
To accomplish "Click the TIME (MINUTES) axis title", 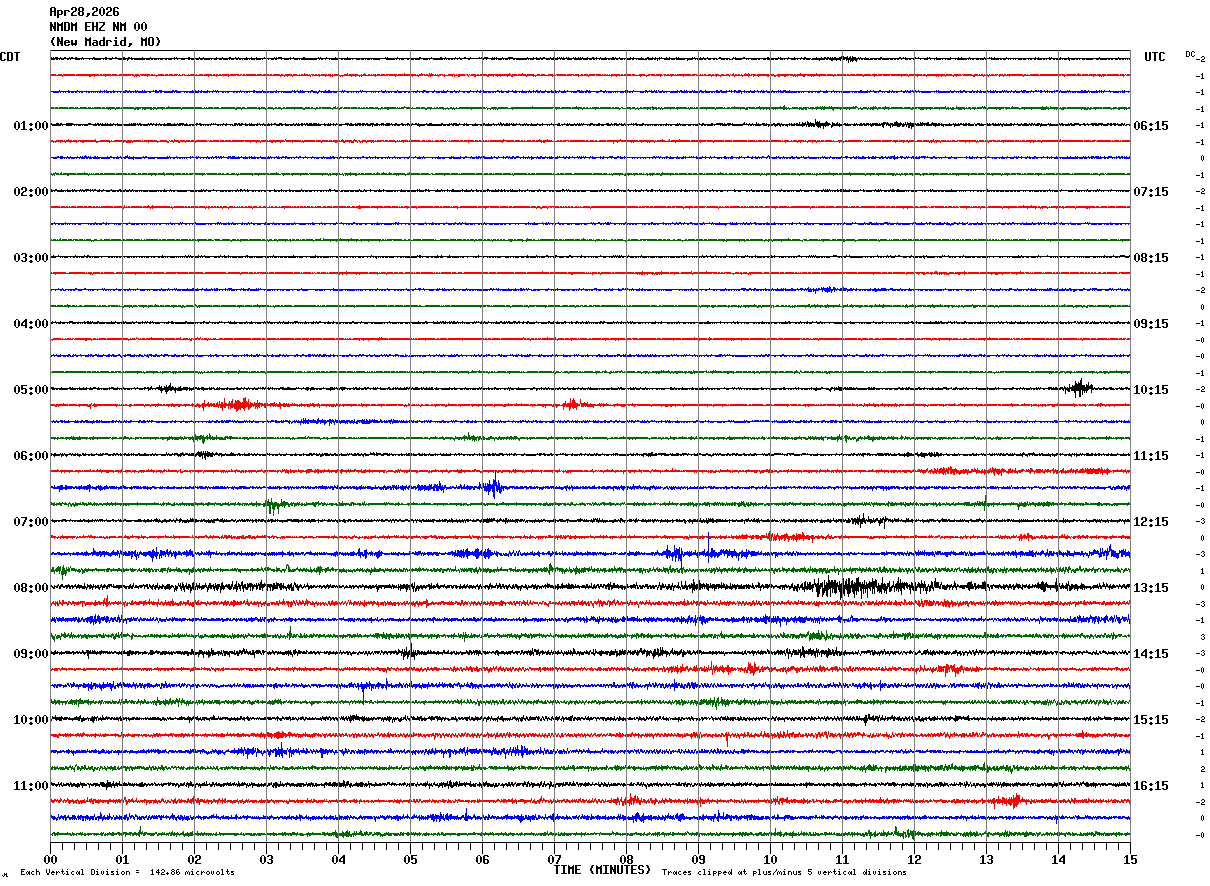I will point(602,870).
